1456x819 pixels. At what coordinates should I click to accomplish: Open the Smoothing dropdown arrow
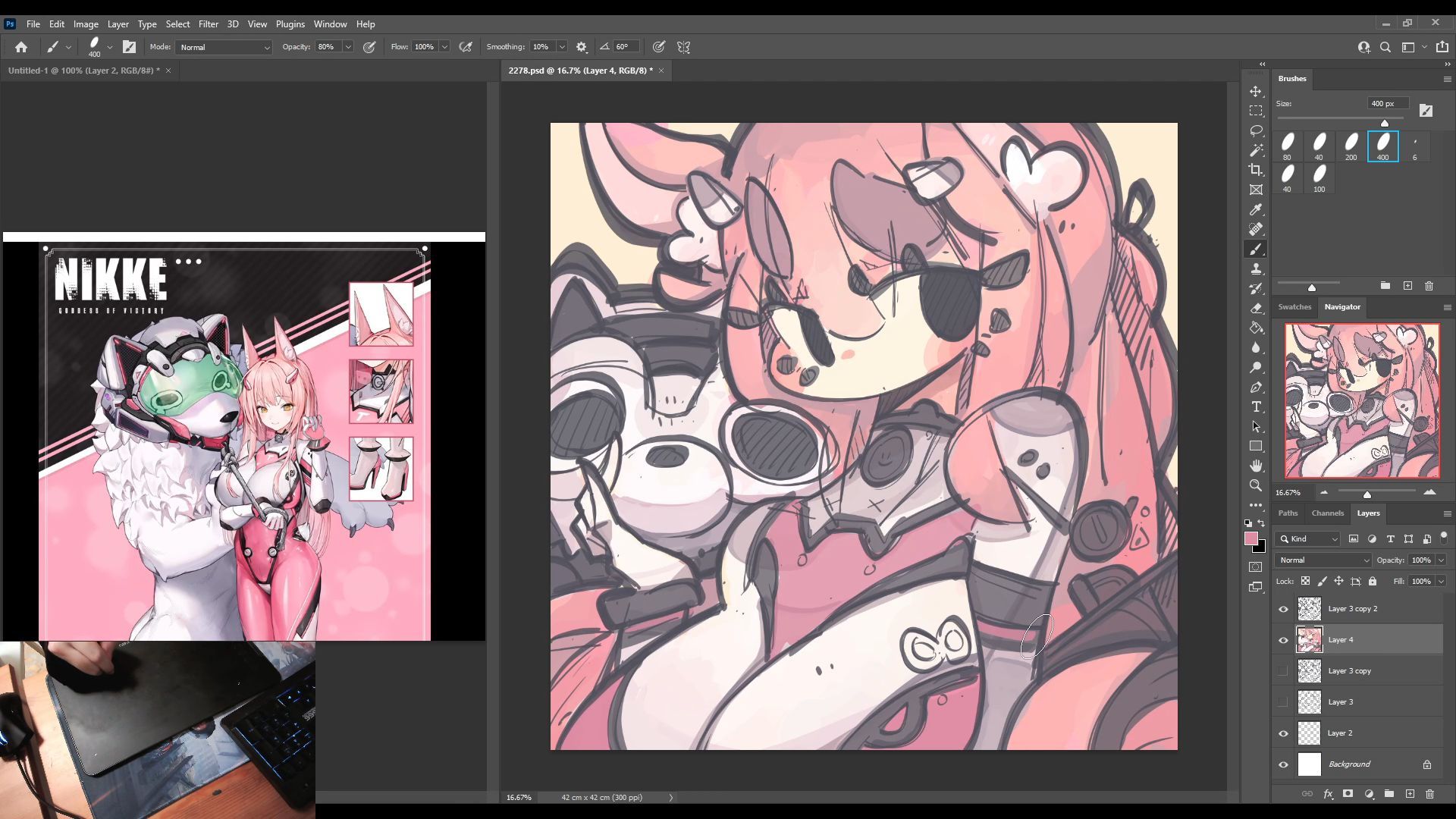562,47
